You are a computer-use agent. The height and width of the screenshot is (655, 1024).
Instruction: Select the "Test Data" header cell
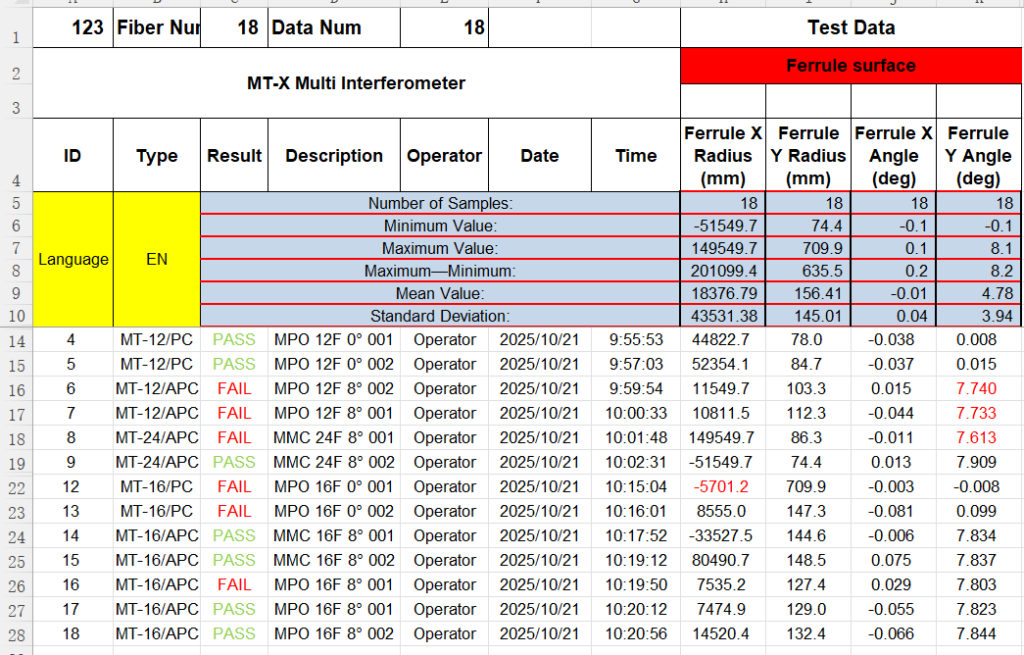[x=851, y=28]
